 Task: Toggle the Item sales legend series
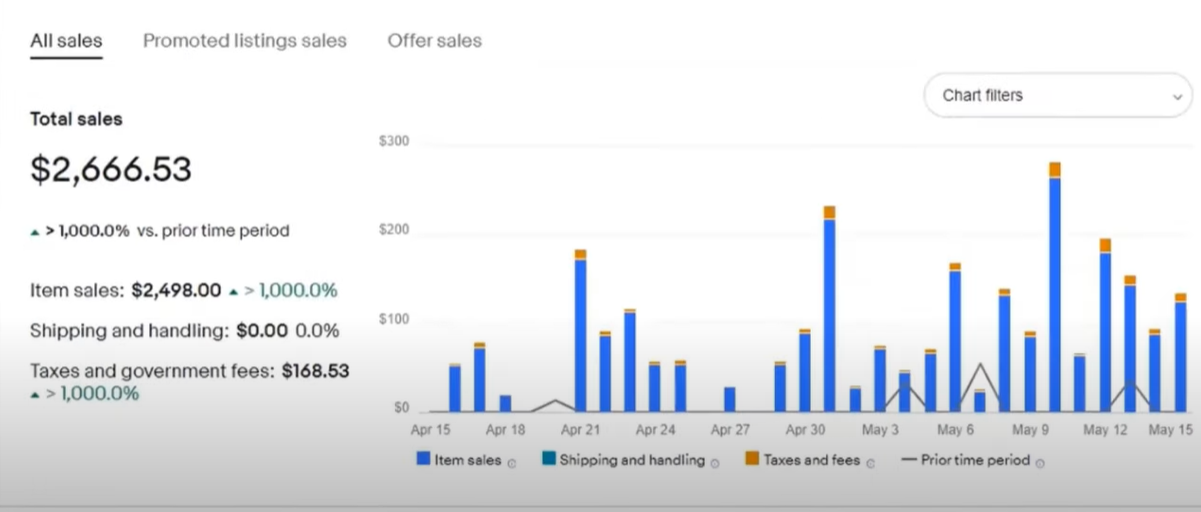tap(468, 460)
